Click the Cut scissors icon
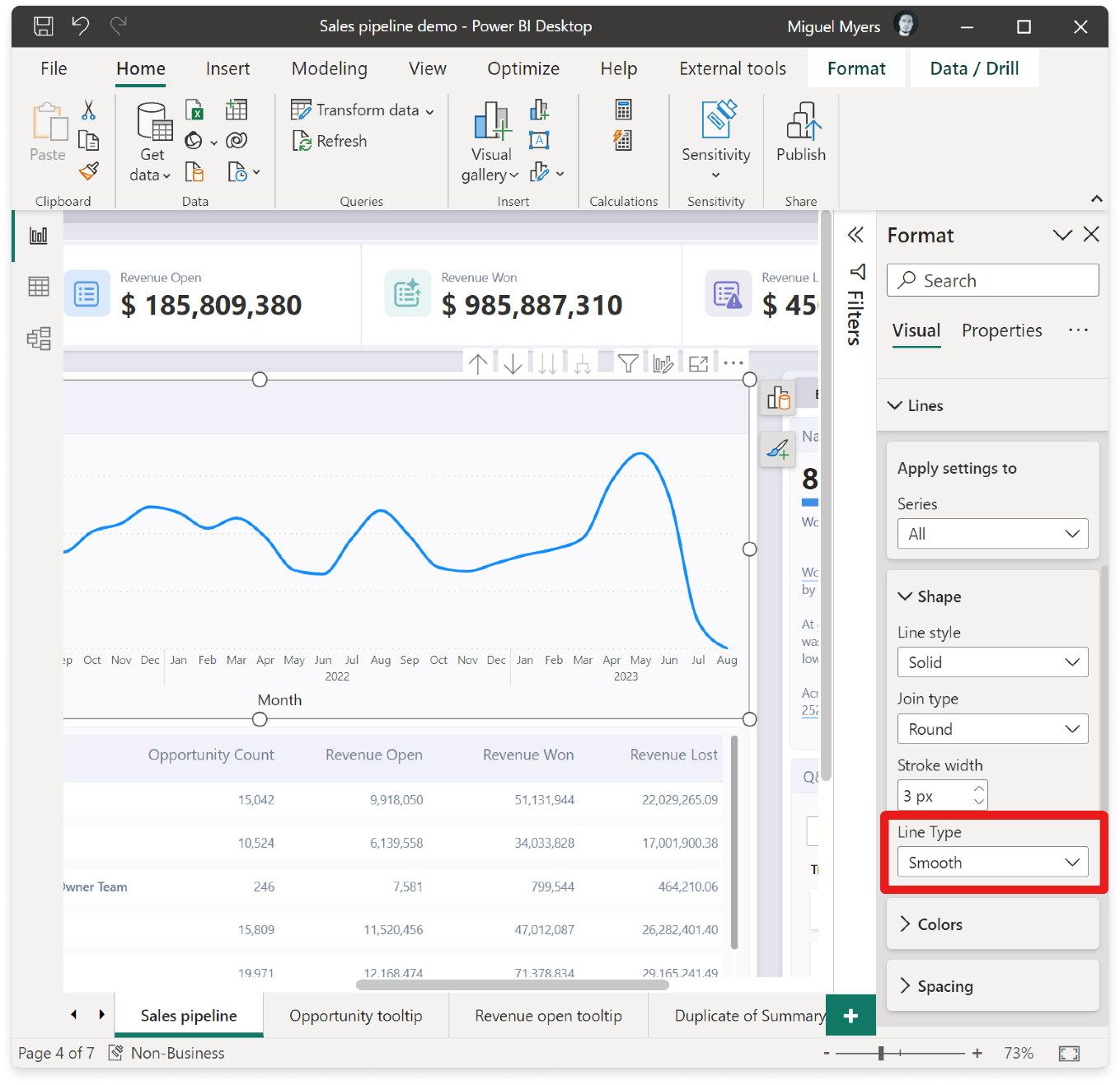1120x1085 pixels. pos(88,110)
